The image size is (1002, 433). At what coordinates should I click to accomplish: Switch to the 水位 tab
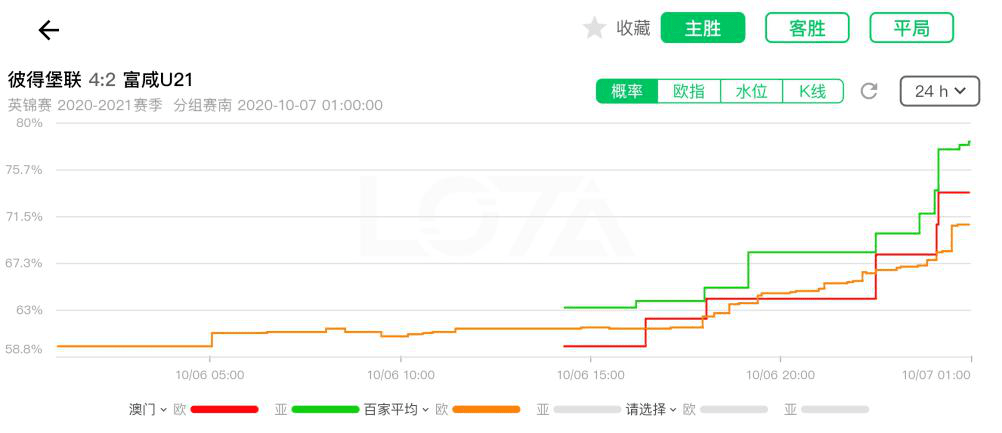pos(751,91)
